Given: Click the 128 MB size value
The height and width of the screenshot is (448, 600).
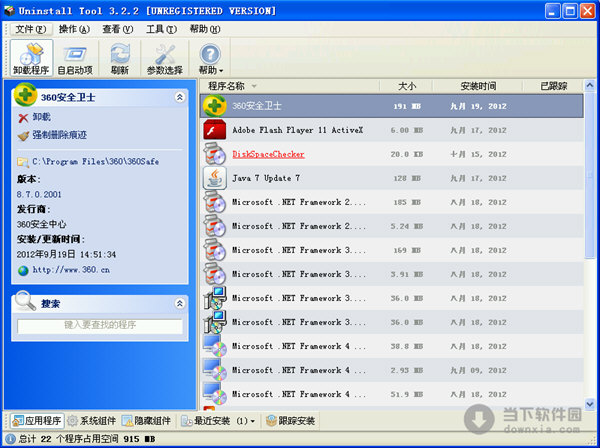Looking at the screenshot, I should click(407, 178).
